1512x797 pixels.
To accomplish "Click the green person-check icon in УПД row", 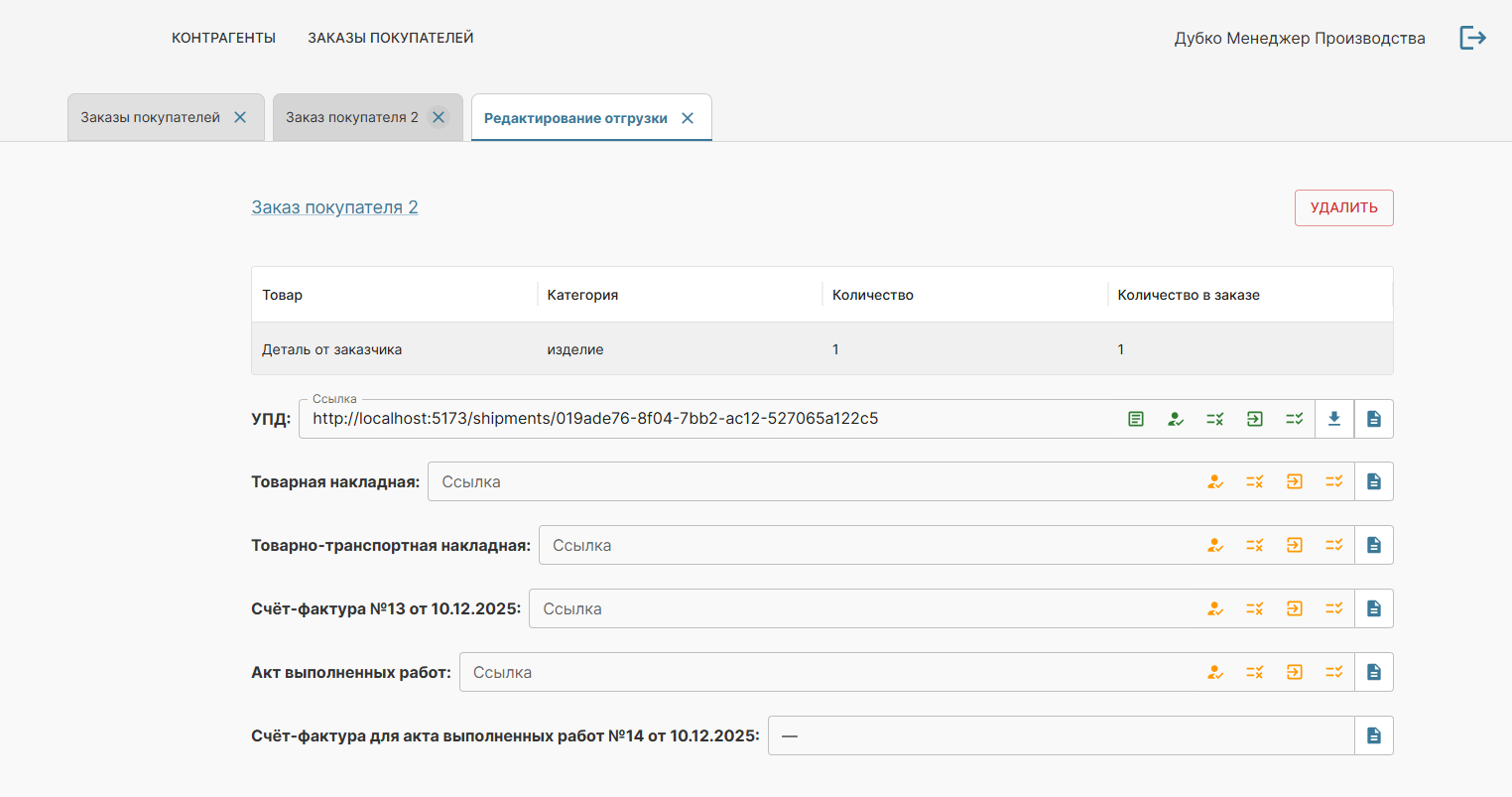I will [1176, 419].
